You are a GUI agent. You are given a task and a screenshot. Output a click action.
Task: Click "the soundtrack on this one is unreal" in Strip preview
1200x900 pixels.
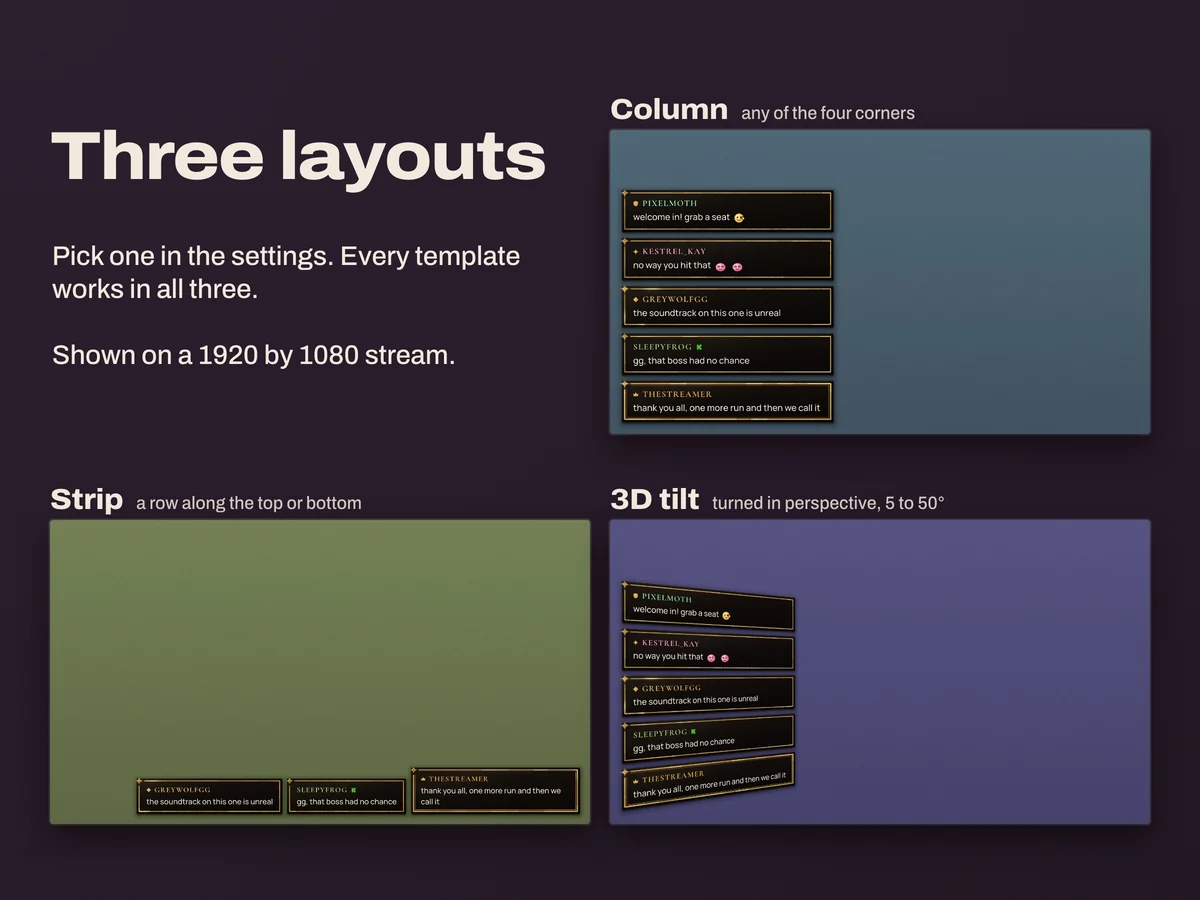209,802
